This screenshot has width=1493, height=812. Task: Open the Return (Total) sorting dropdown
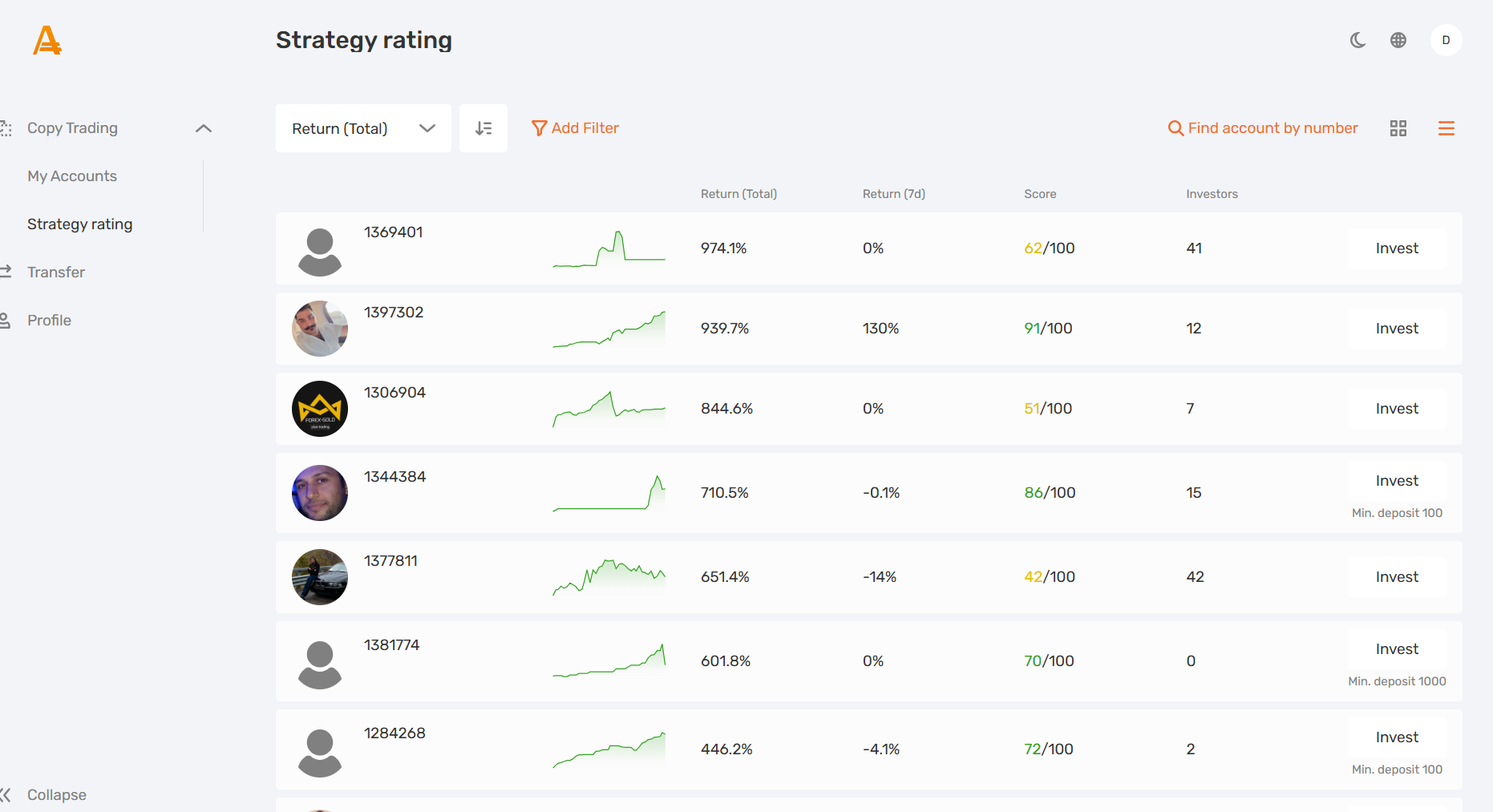(x=362, y=127)
